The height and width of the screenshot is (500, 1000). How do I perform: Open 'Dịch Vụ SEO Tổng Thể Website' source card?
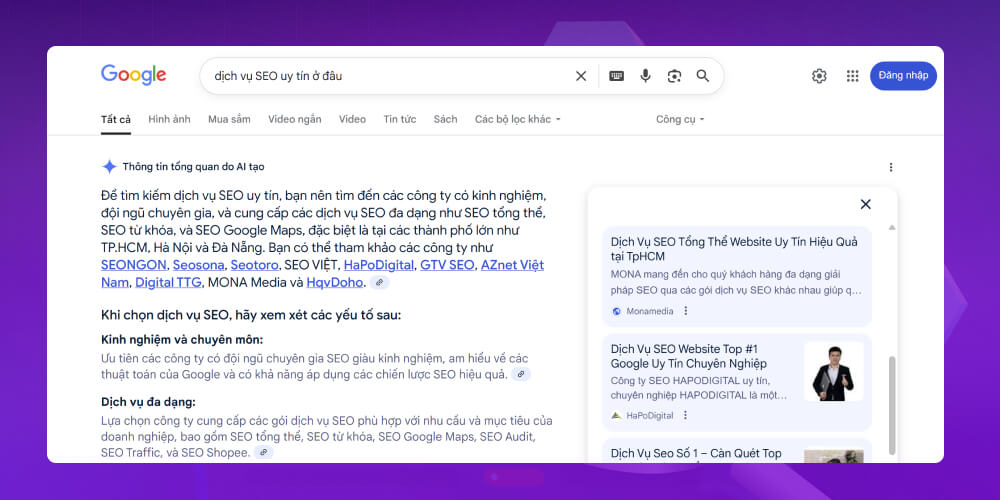737,276
